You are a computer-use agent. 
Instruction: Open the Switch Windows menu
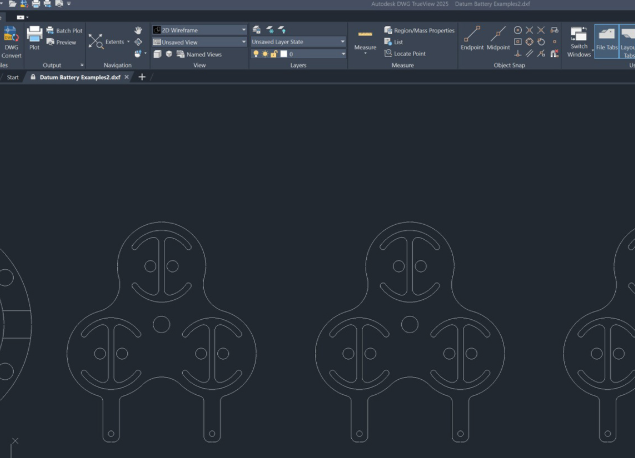point(579,42)
